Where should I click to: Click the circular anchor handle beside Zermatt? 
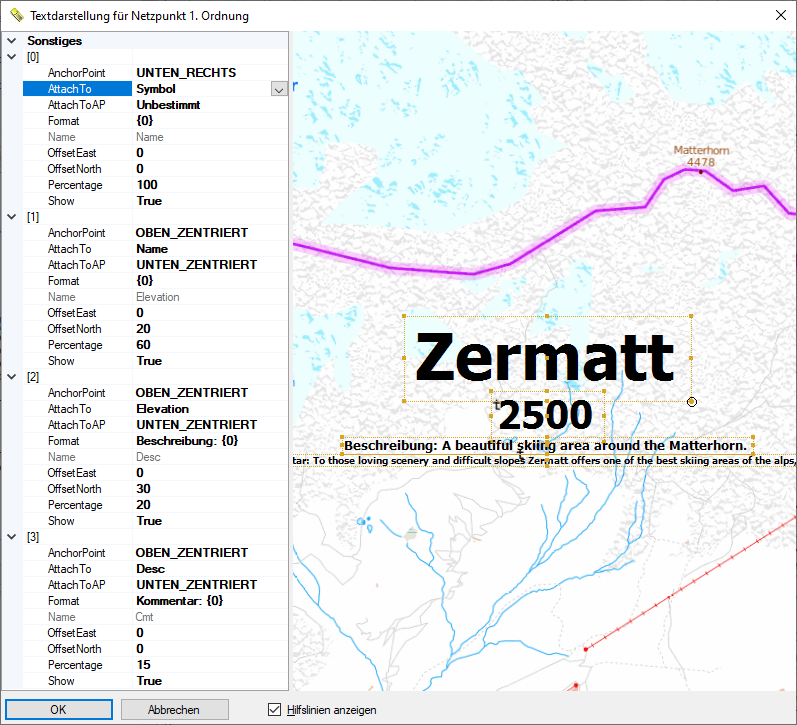[x=692, y=402]
